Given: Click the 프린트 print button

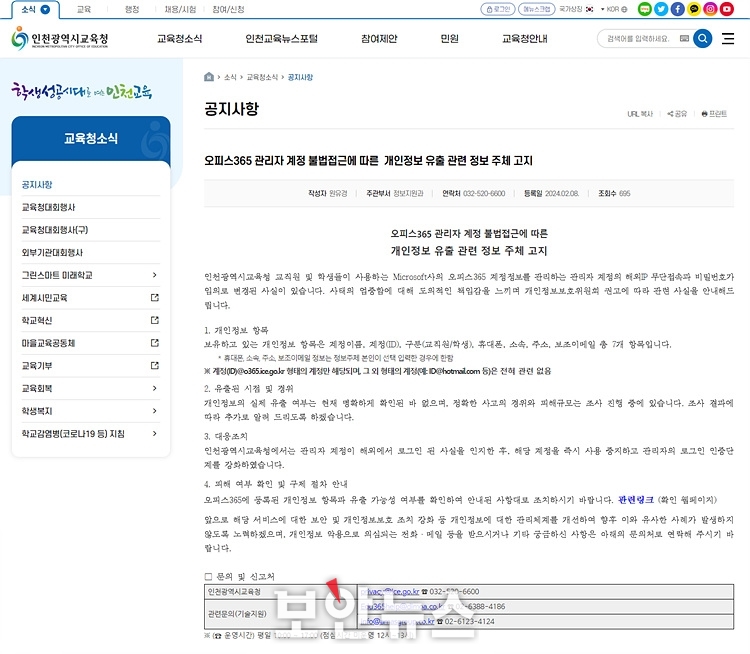Looking at the screenshot, I should [714, 114].
